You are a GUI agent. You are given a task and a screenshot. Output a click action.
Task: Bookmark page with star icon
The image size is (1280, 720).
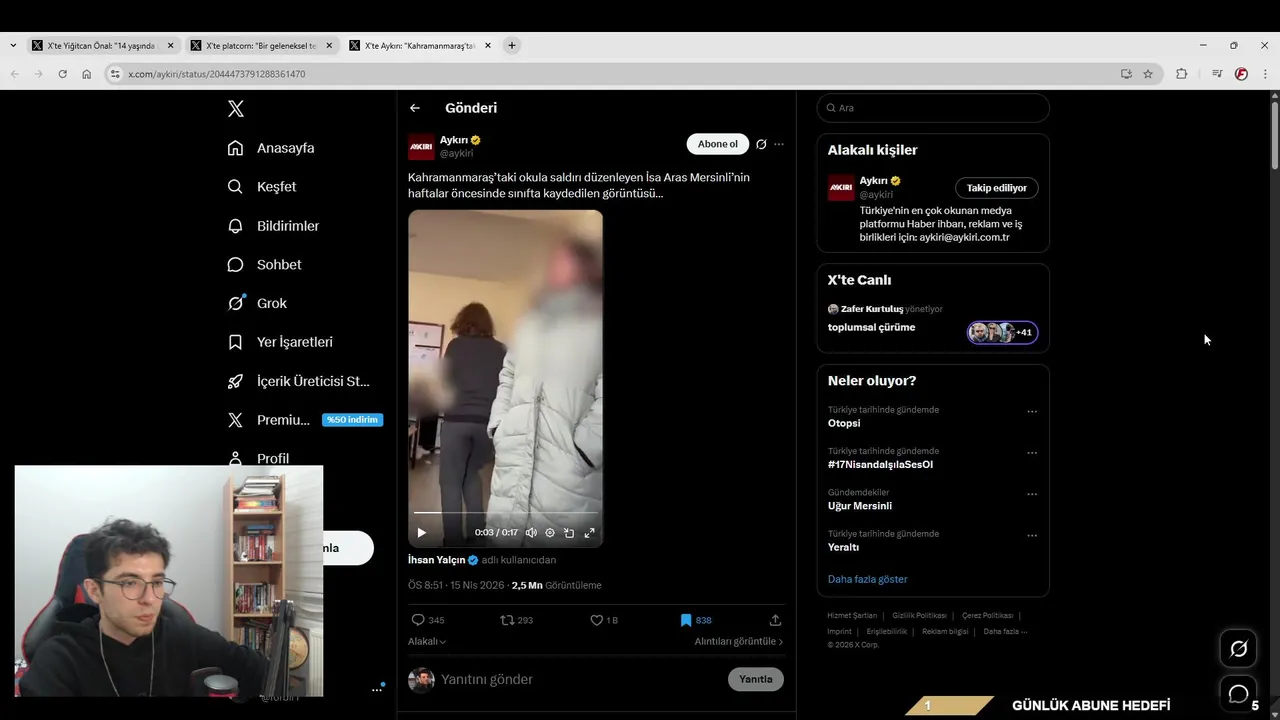coord(1148,74)
